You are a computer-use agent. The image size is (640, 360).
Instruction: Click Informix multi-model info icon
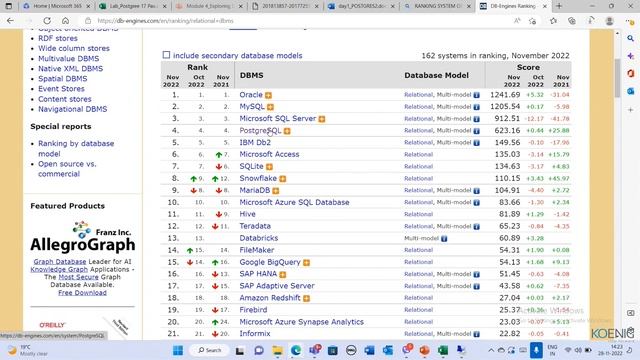[x=476, y=334]
